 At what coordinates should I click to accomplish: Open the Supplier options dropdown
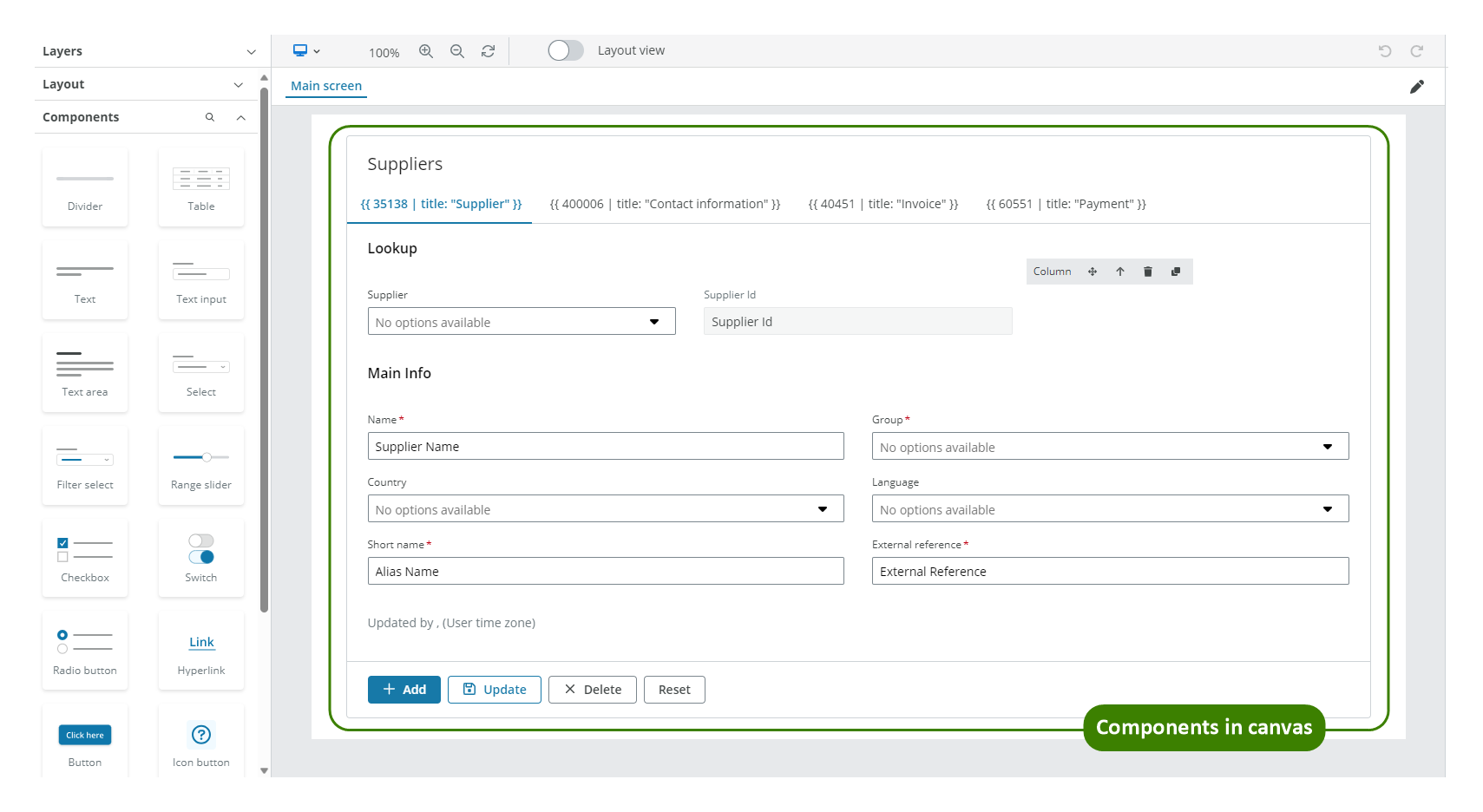click(x=654, y=321)
